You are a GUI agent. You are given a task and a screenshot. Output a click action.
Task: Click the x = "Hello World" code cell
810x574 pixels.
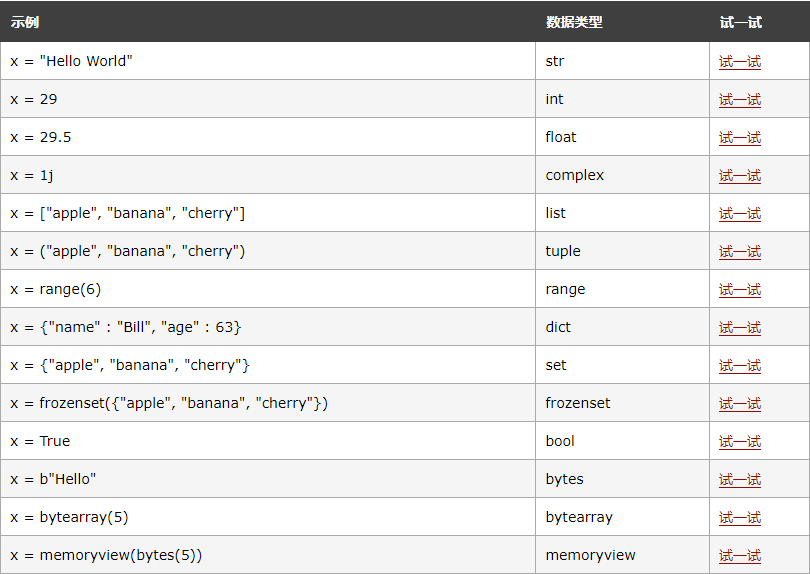pyautogui.click(x=71, y=61)
